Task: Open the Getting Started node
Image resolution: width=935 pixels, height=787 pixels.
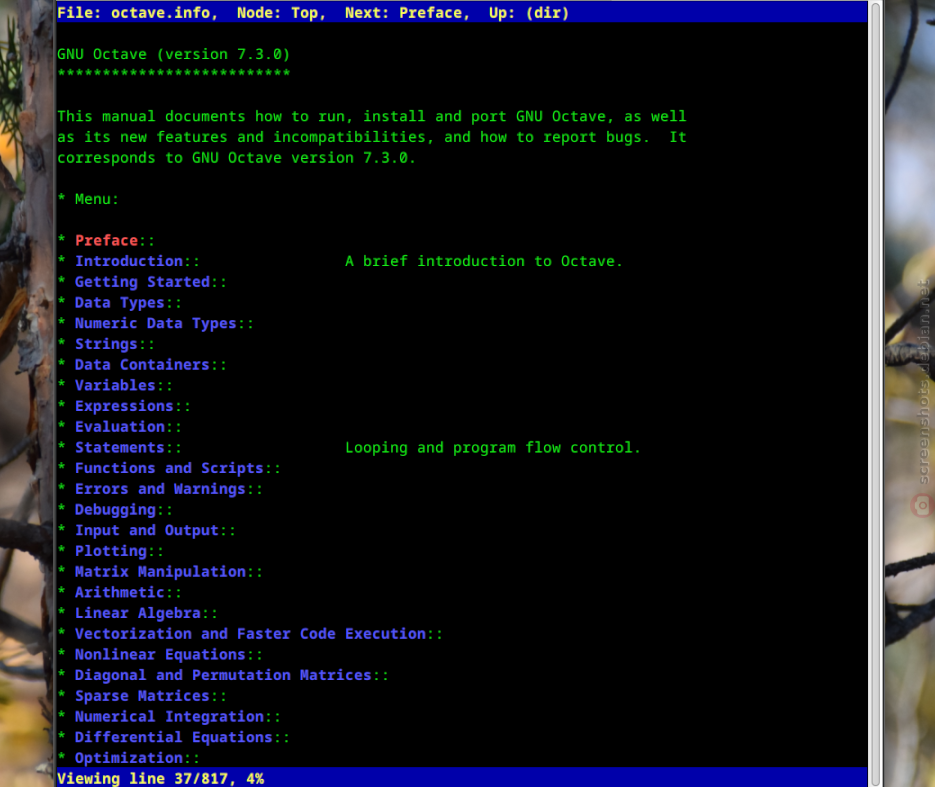Action: 143,282
